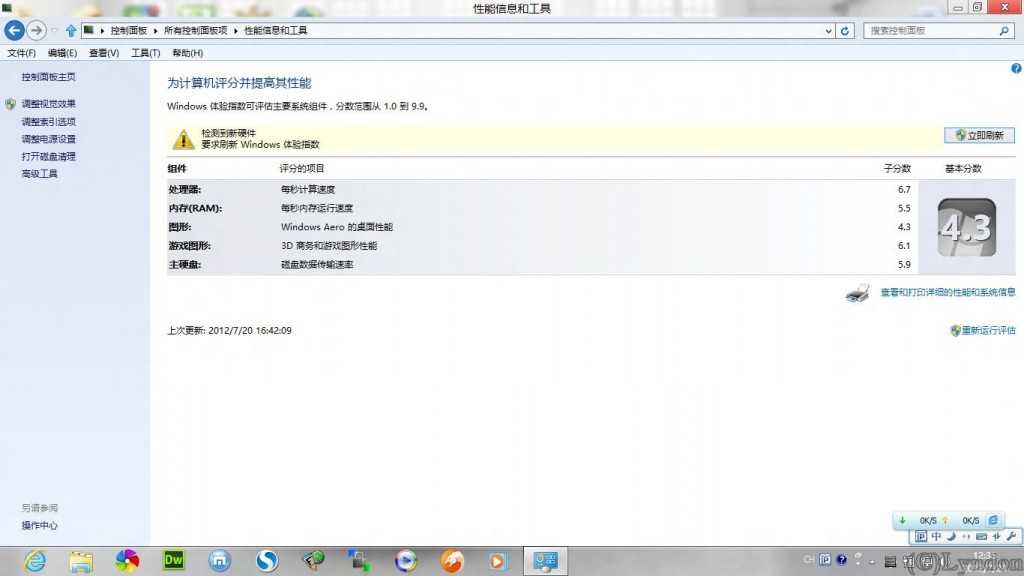Screen dimensions: 1024x576
Task: Open File Explorer from the taskbar
Action: click(x=81, y=561)
